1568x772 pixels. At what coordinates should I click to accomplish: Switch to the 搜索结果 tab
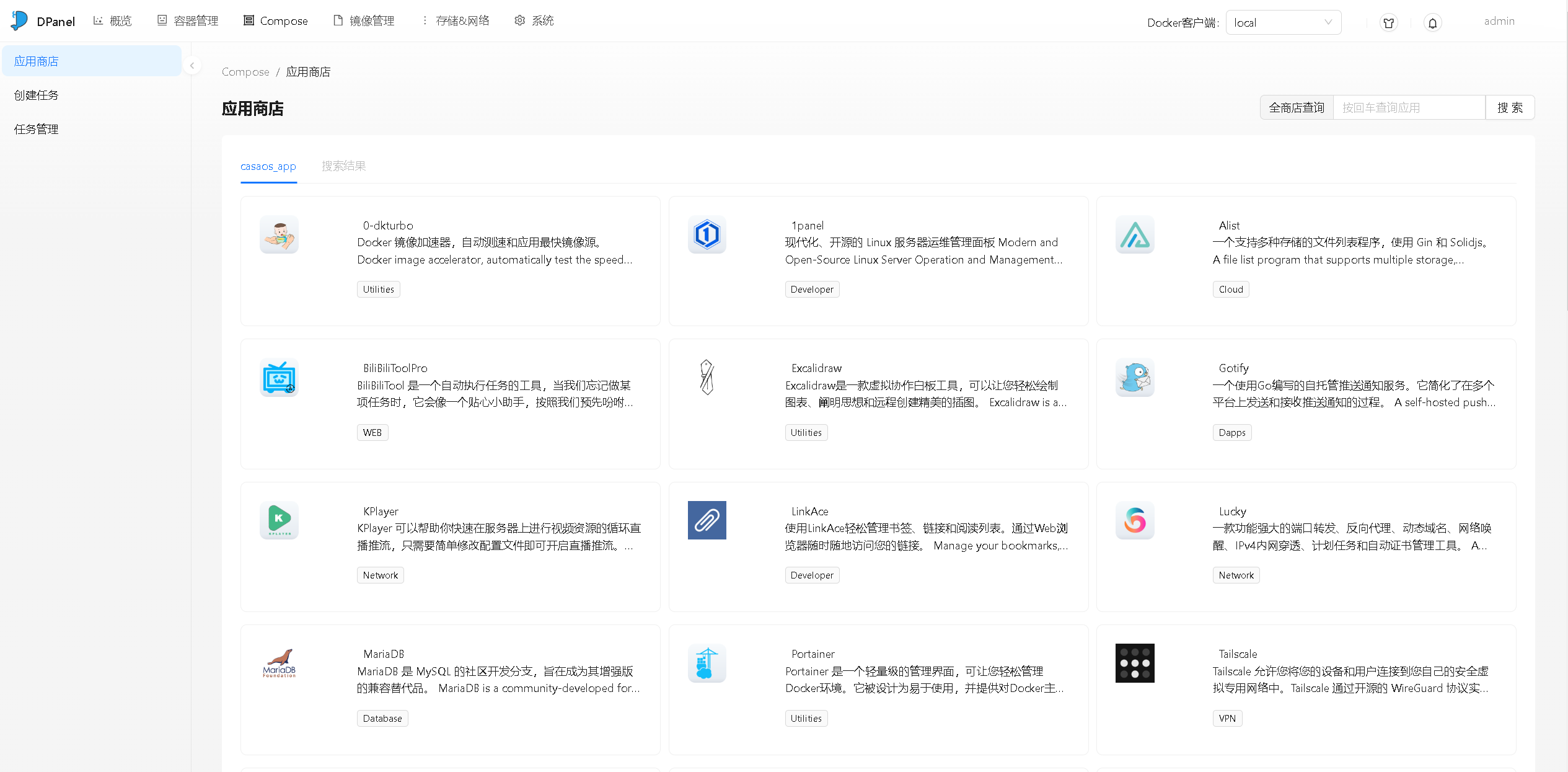[x=343, y=166]
